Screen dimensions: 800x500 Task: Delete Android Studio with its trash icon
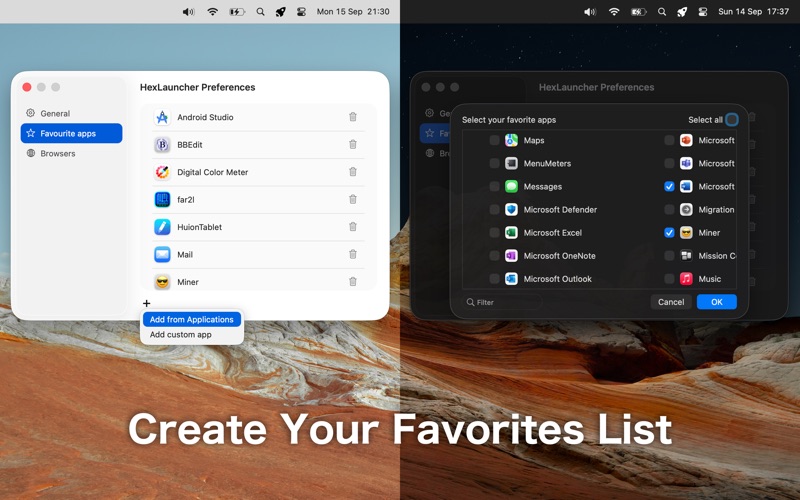click(353, 117)
